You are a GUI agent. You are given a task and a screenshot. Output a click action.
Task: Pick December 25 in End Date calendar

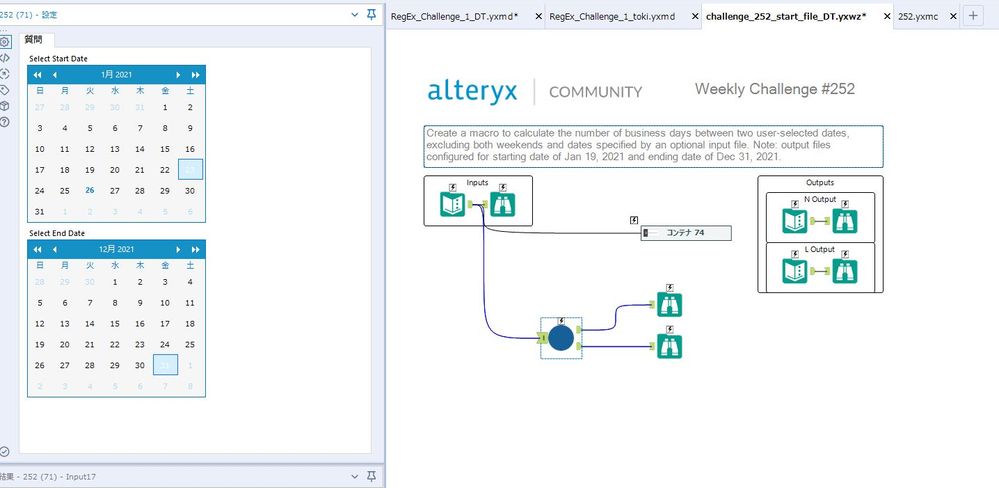190,345
